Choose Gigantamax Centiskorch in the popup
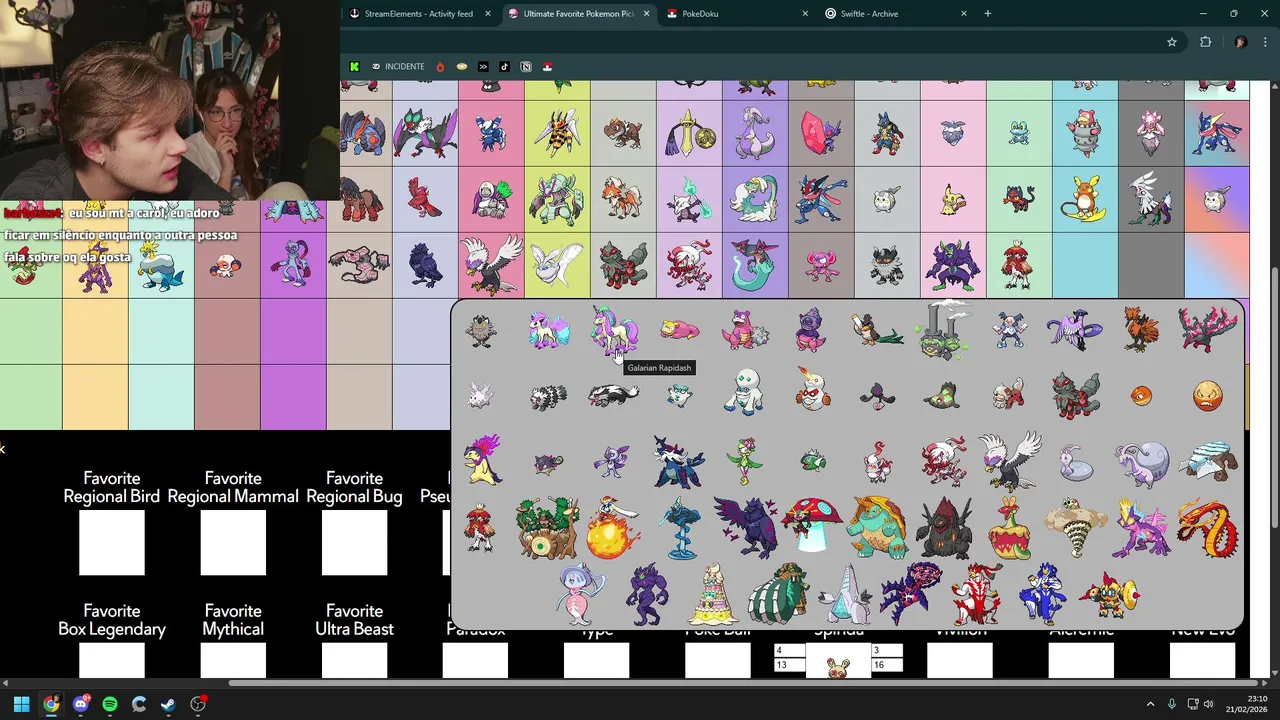 [x=1208, y=528]
